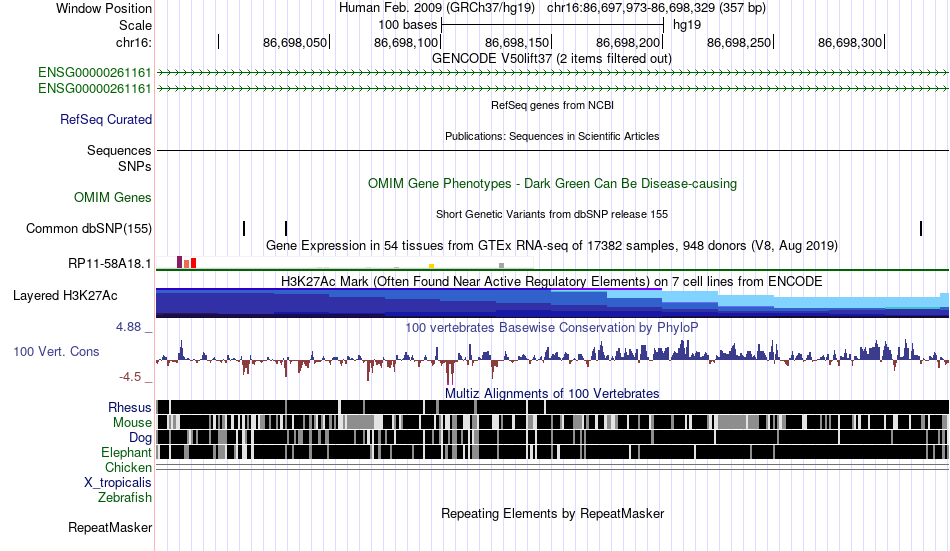This screenshot has height=551, width=950.
Task: Click the RefSeq Curated track label
Action: click(106, 119)
